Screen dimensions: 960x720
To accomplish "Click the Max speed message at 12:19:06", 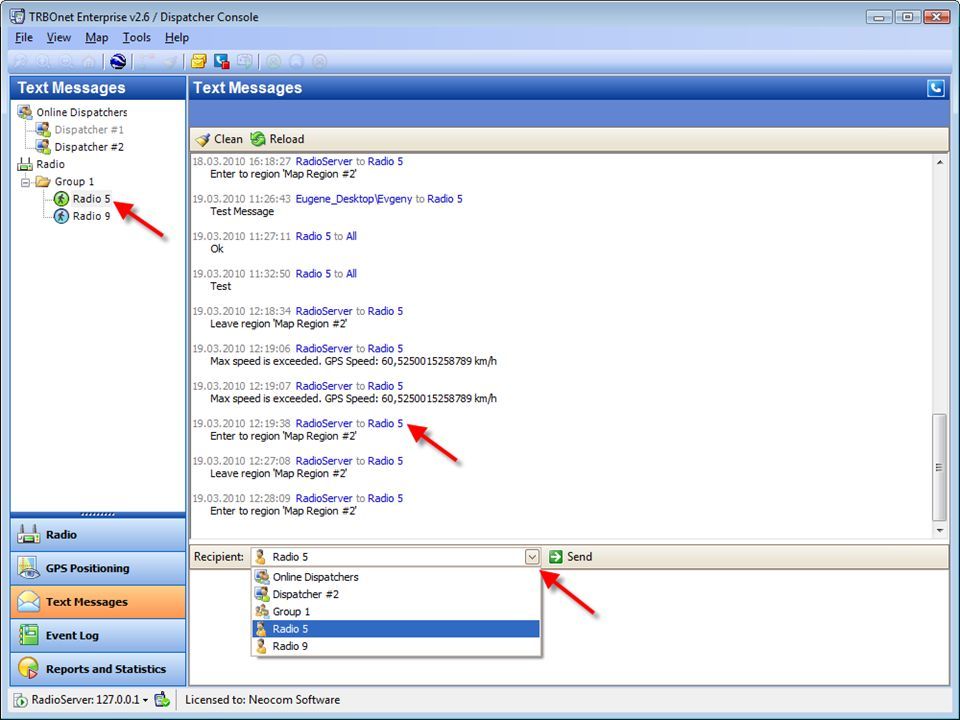I will (353, 361).
